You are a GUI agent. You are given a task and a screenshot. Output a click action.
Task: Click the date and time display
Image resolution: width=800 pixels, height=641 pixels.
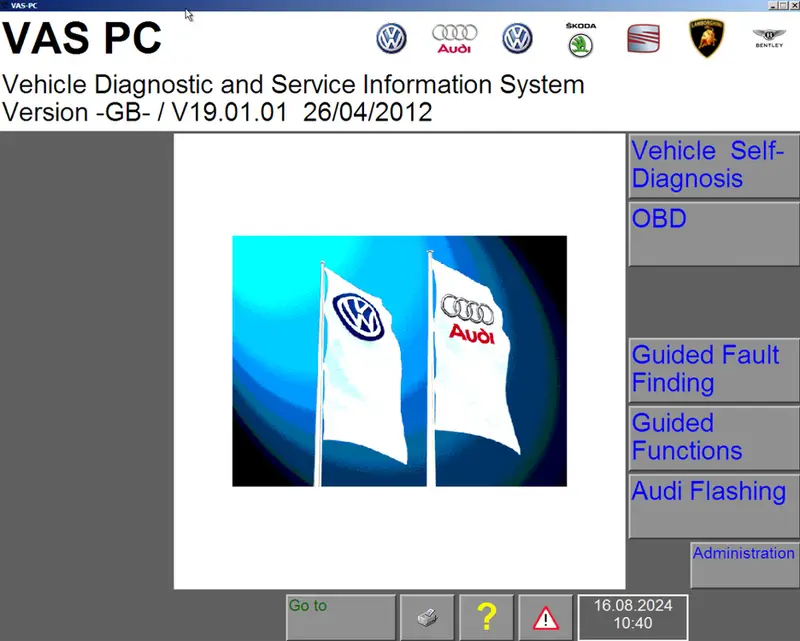(633, 617)
